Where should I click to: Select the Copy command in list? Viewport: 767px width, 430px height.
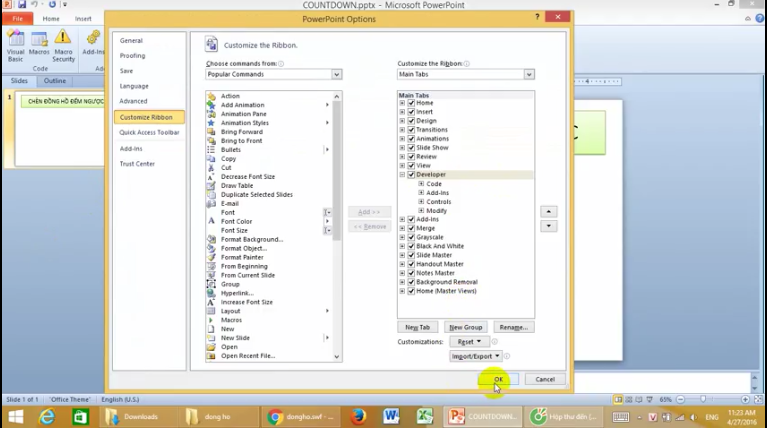228,158
